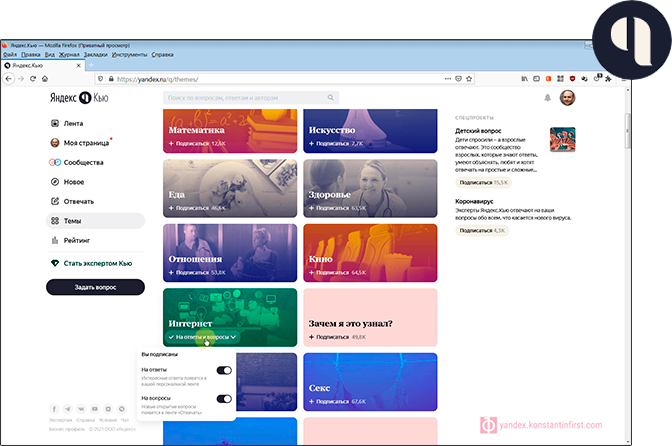Open the Отвечать section
The width and height of the screenshot is (672, 446).
pos(79,201)
